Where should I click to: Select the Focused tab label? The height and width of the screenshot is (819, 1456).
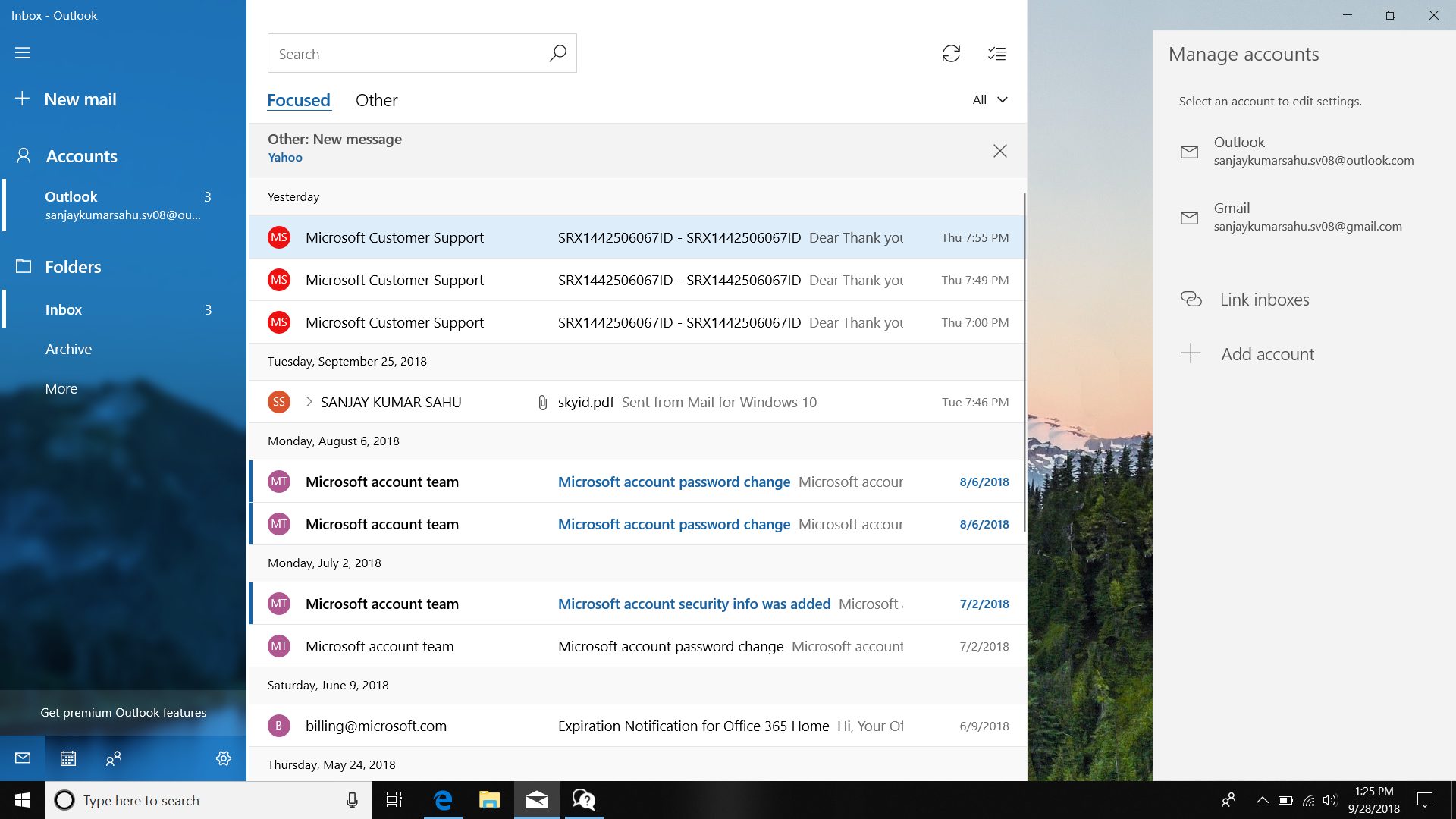coord(298,99)
